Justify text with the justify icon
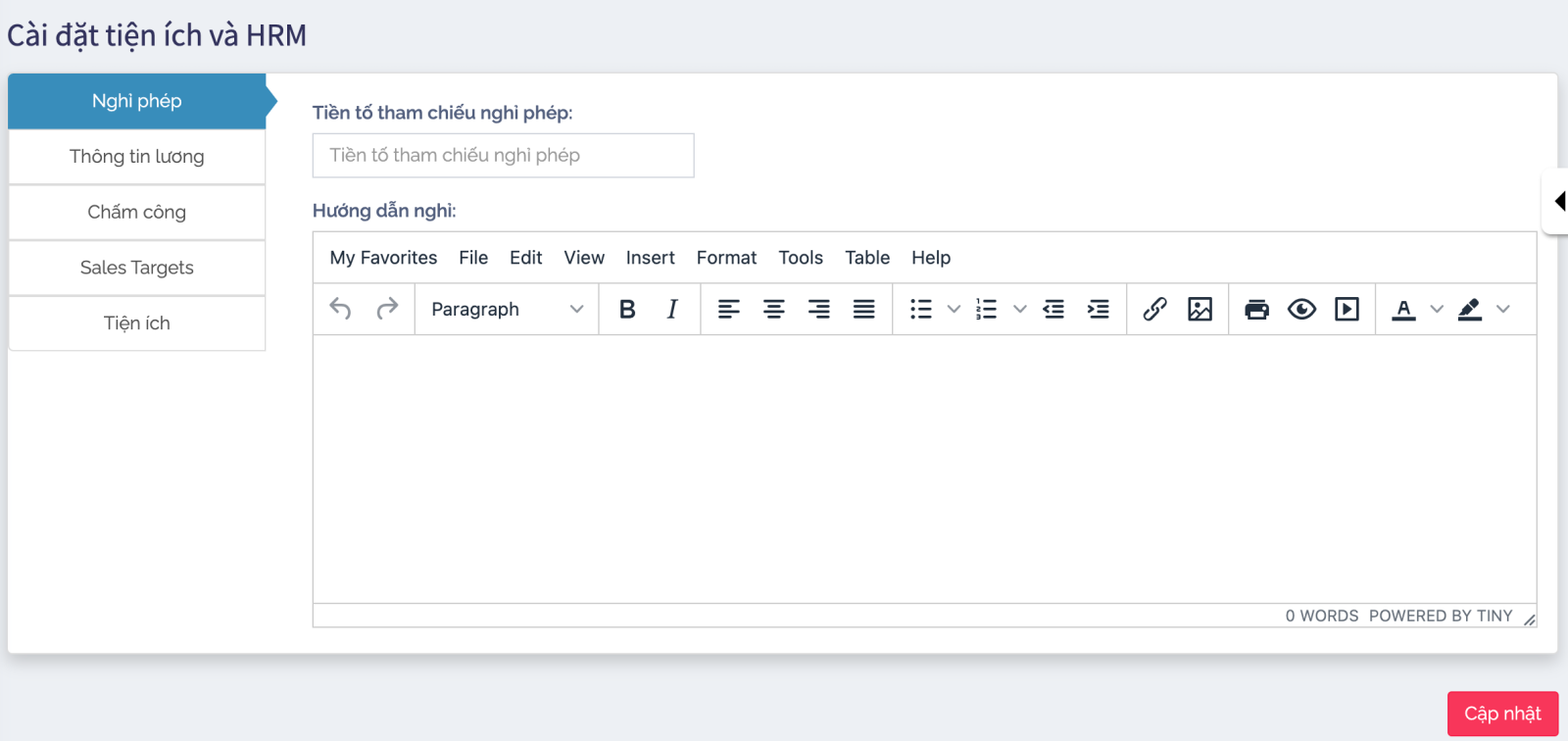The height and width of the screenshot is (741, 1568). pos(863,309)
